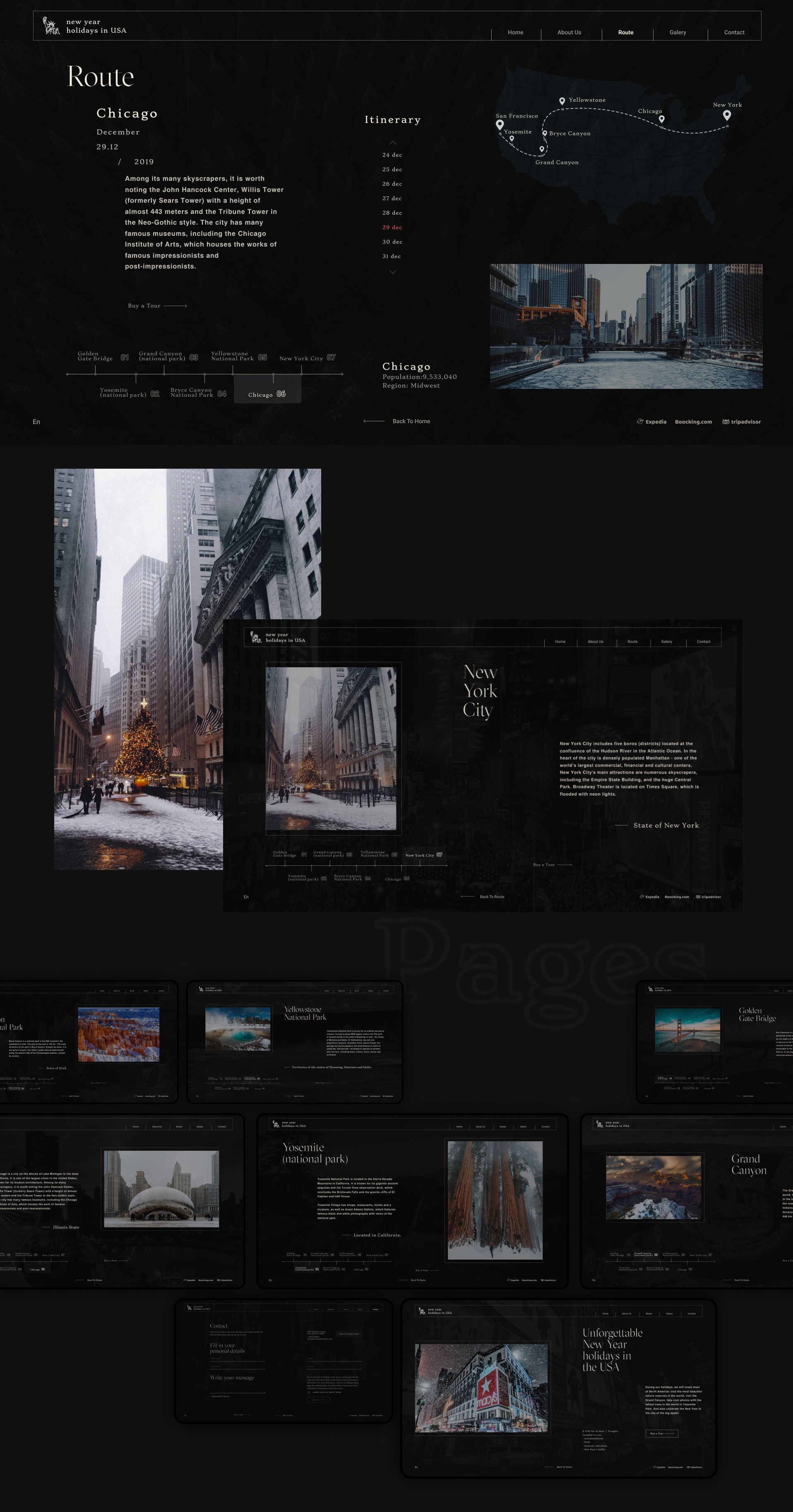Click the San Francisco map pin
793x1512 pixels.
[500, 125]
